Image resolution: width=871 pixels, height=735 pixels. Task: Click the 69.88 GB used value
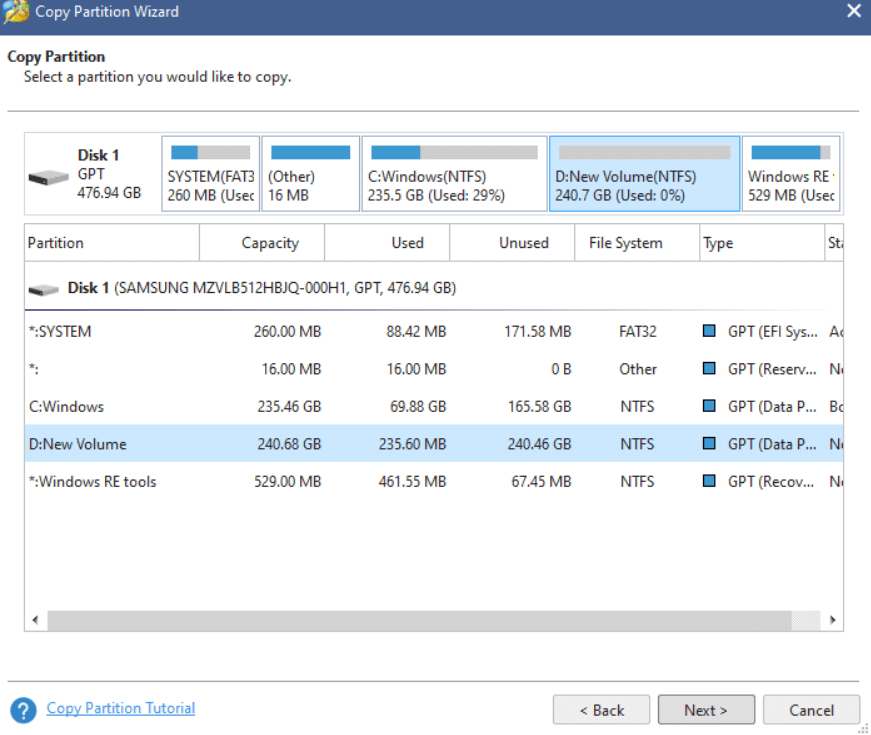(418, 406)
